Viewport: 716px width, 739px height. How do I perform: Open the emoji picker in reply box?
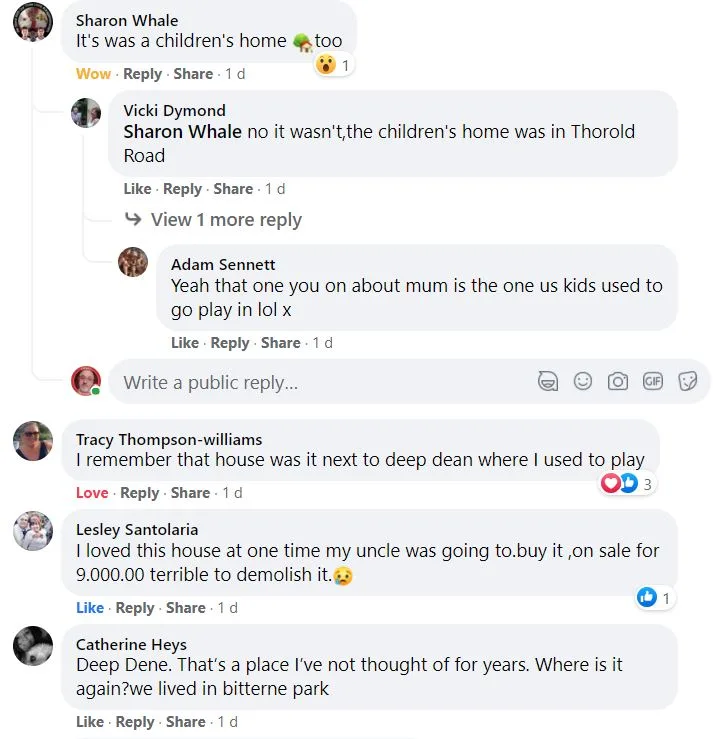coord(583,381)
